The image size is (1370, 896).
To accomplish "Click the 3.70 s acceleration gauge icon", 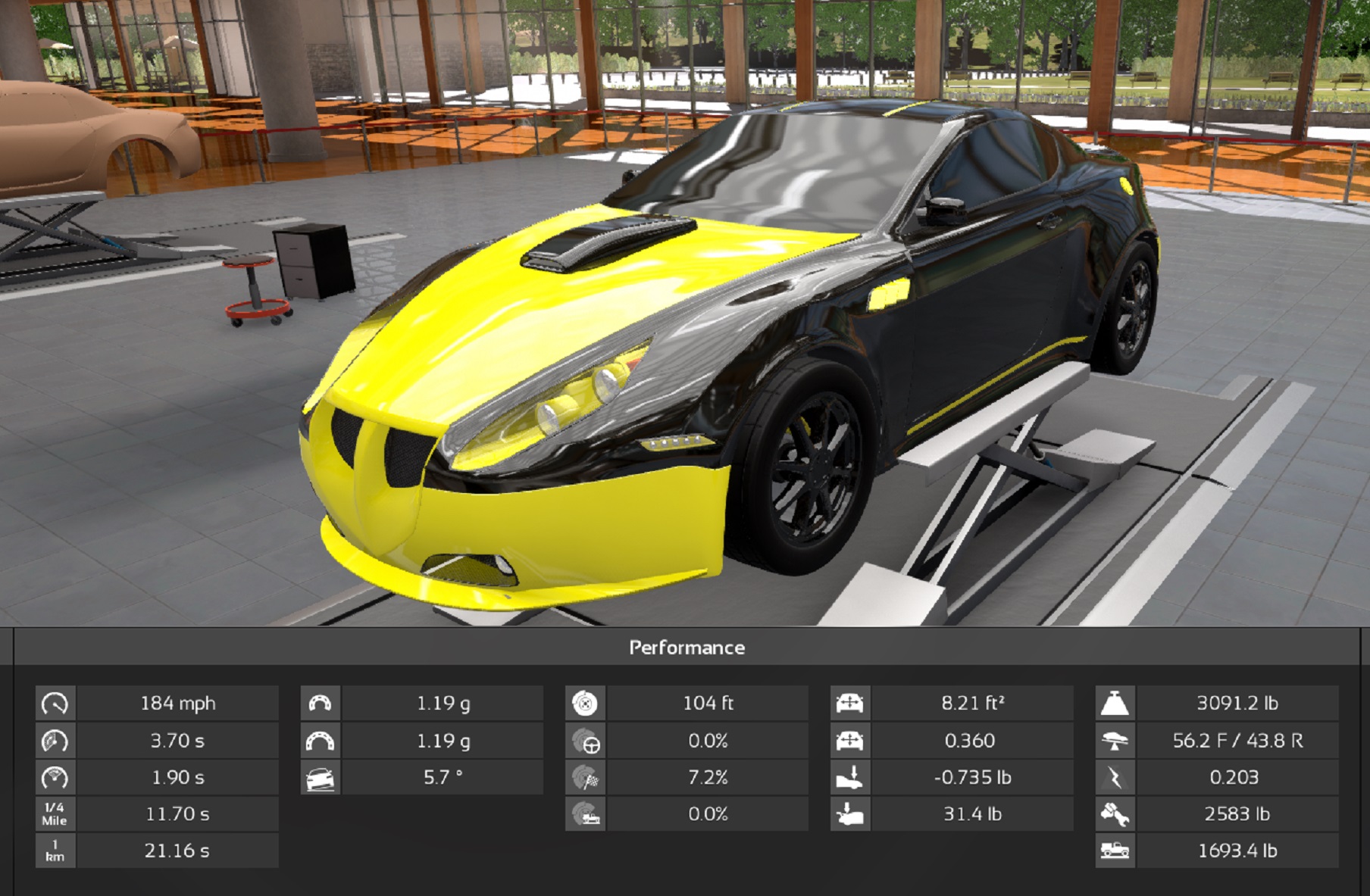I will 55,741.
